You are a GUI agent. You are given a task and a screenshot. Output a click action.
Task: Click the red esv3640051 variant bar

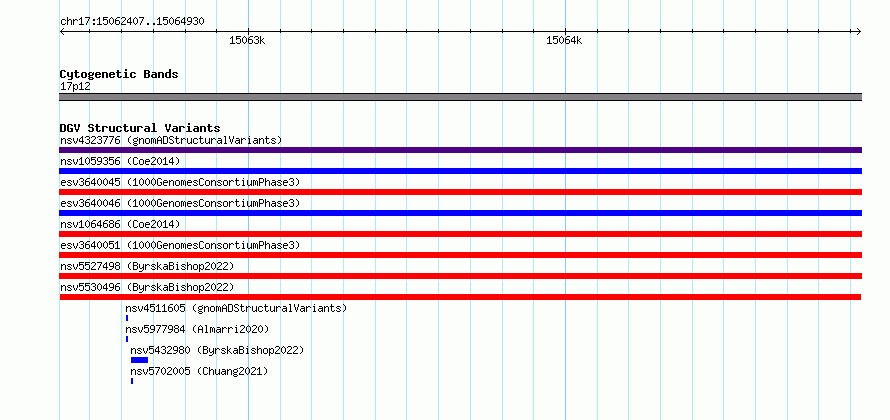pos(460,255)
